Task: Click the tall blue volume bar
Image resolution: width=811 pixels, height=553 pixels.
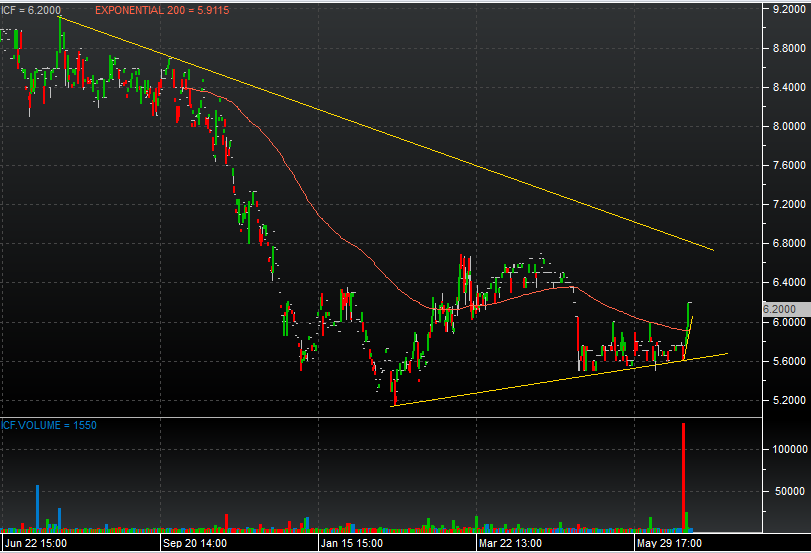Action: 38,507
